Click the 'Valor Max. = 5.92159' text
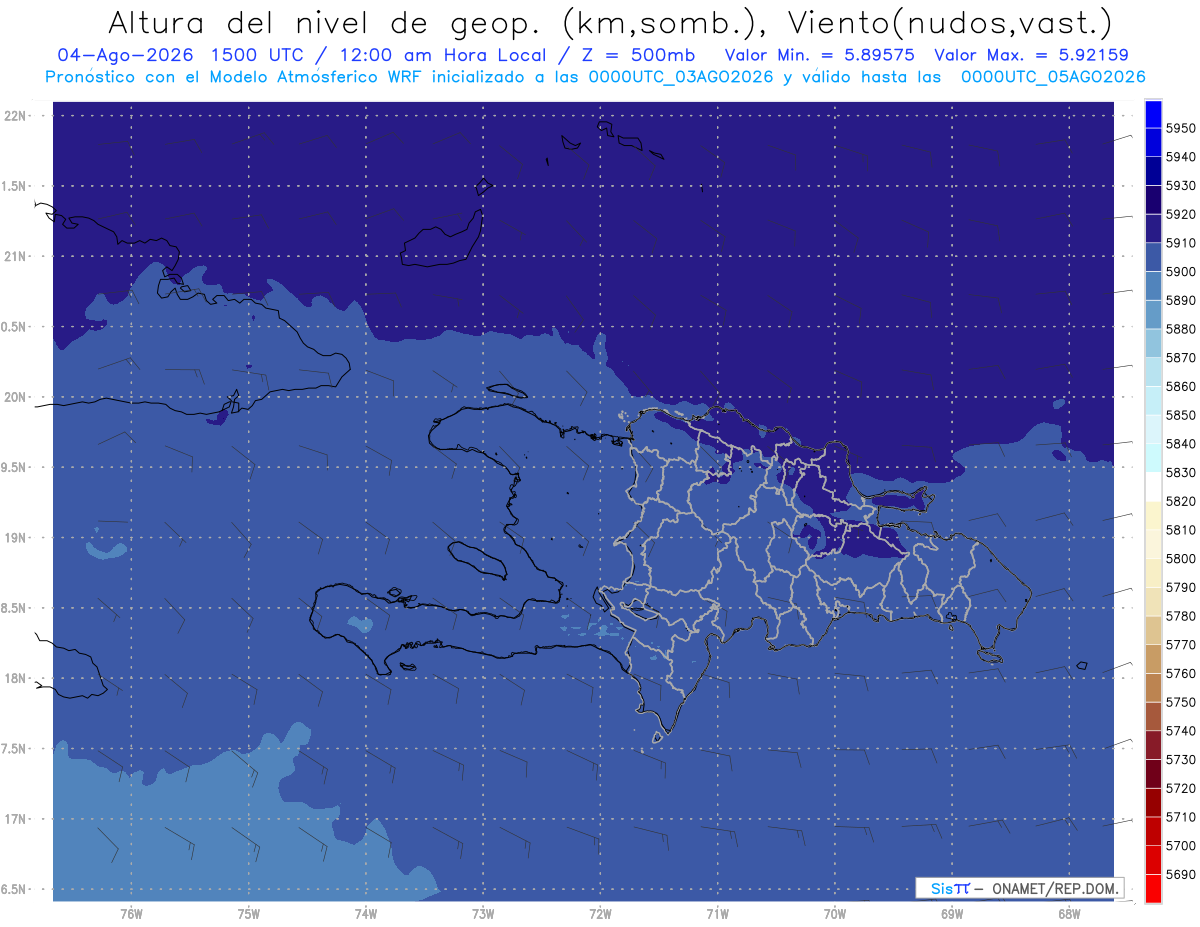 (1032, 56)
